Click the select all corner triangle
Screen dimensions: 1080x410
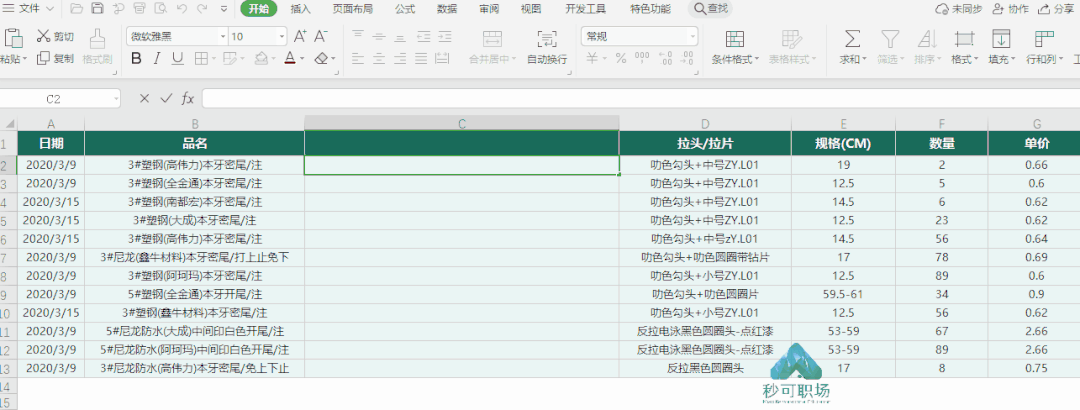[x=9, y=124]
